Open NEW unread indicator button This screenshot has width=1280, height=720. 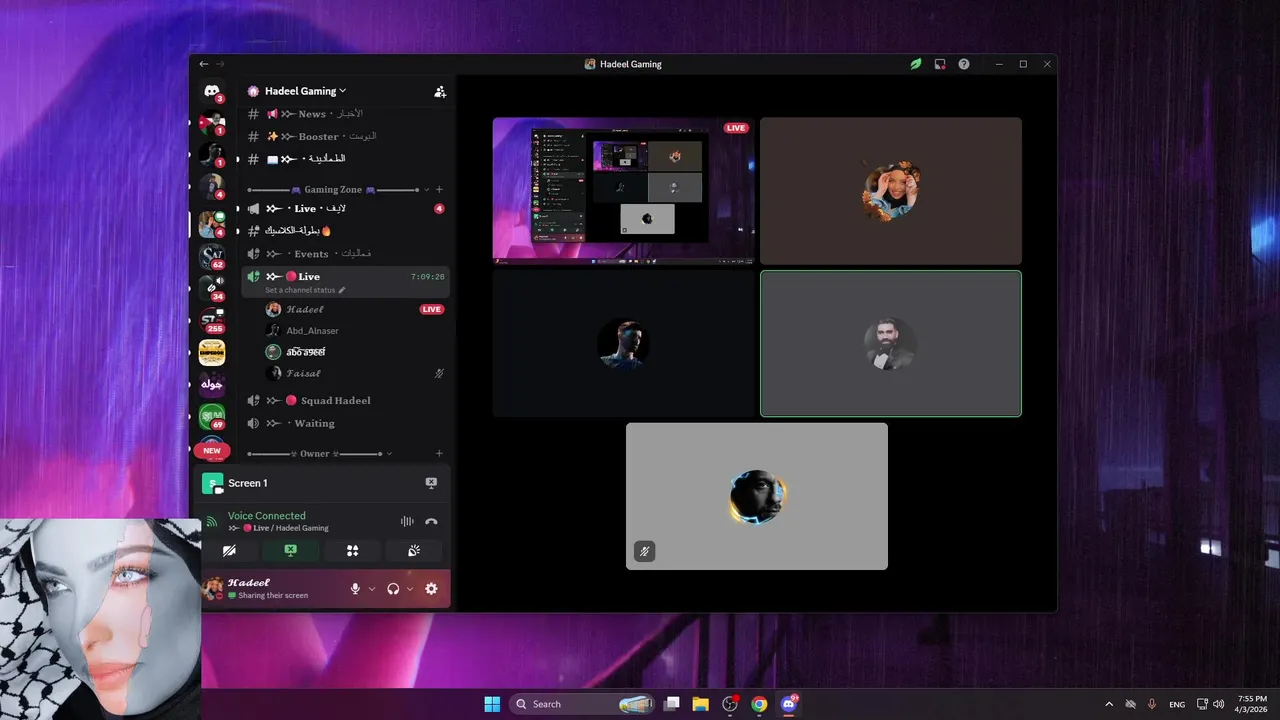(212, 451)
